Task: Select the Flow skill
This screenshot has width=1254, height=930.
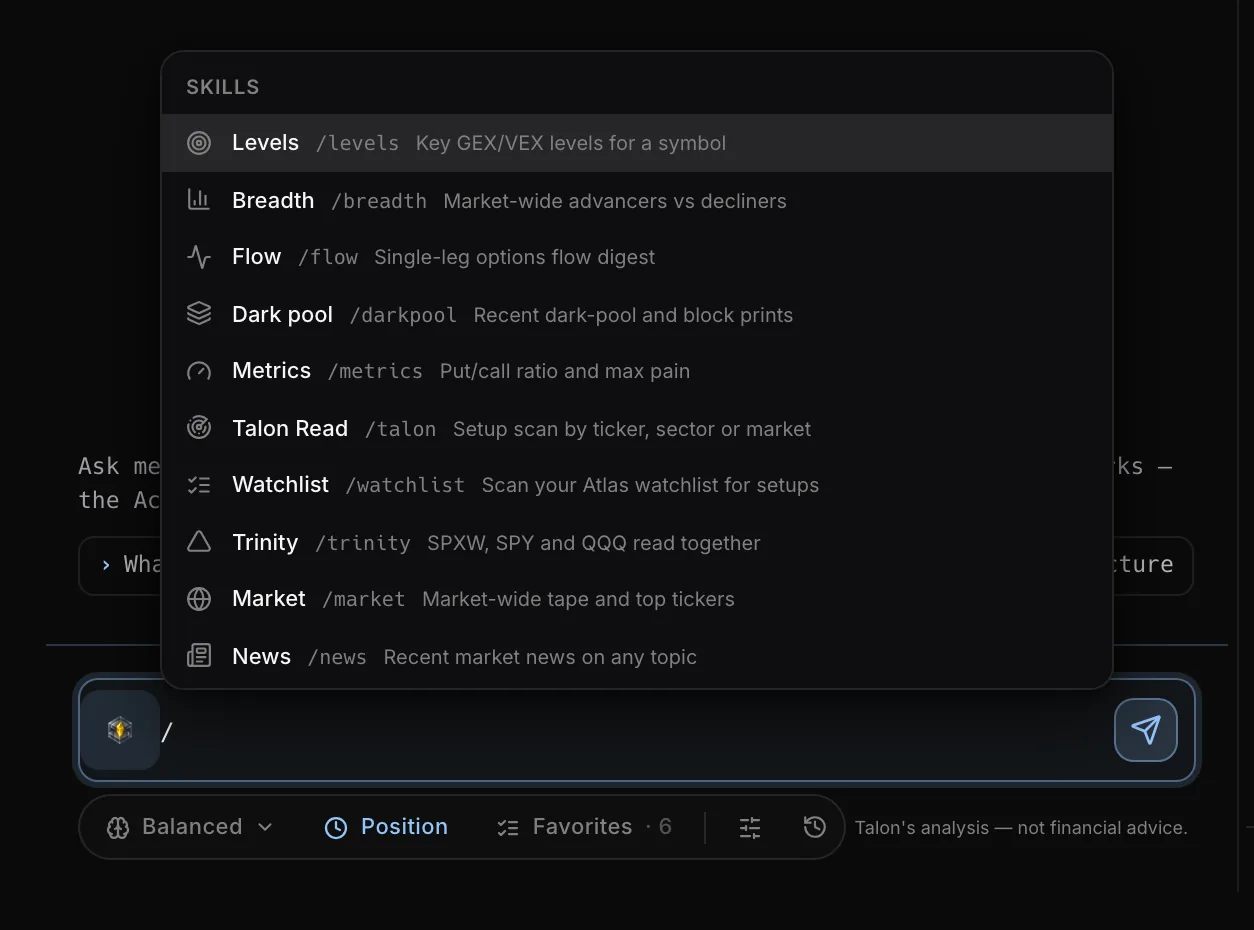Action: click(x=637, y=257)
